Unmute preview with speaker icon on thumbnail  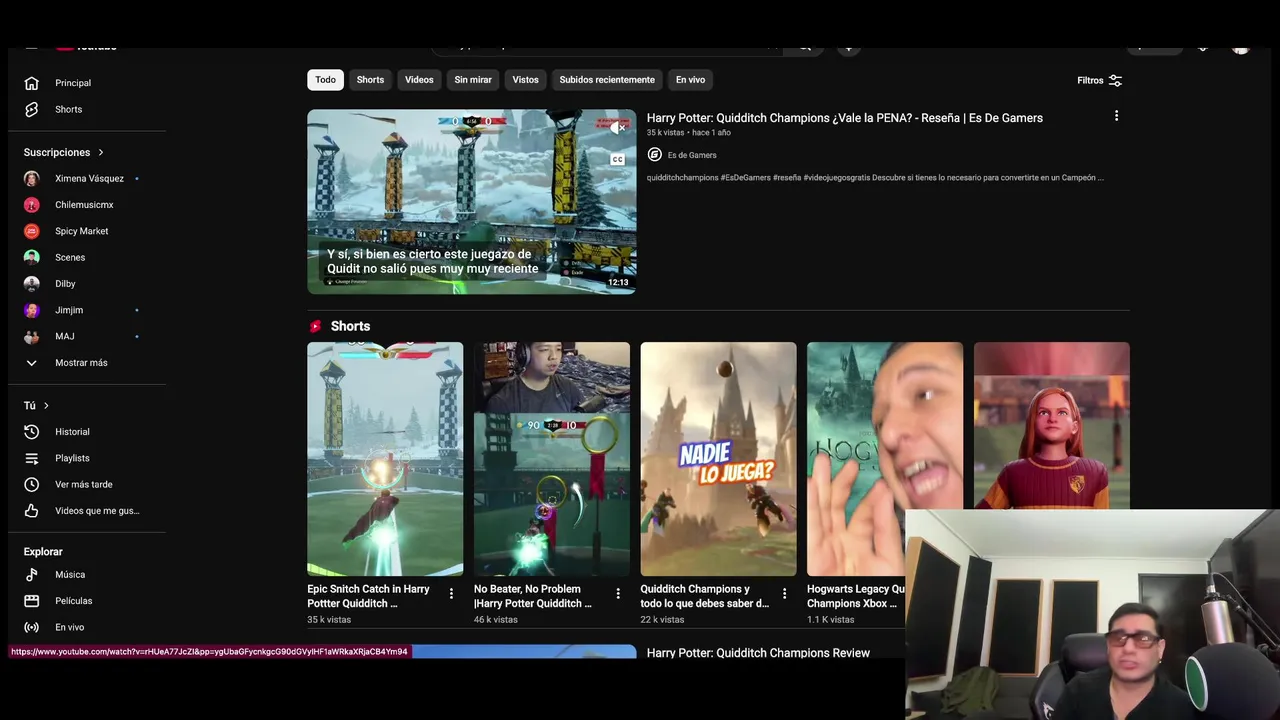[x=618, y=128]
